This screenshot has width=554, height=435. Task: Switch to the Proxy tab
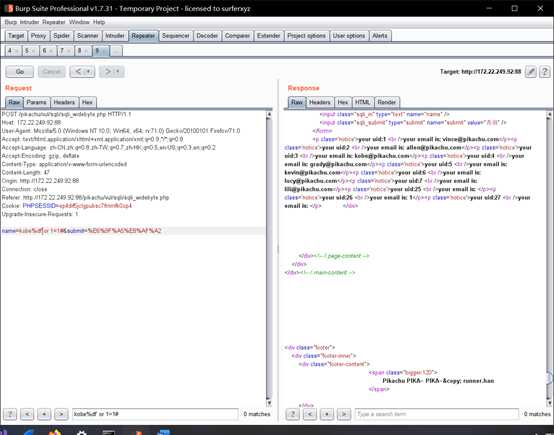coord(39,36)
